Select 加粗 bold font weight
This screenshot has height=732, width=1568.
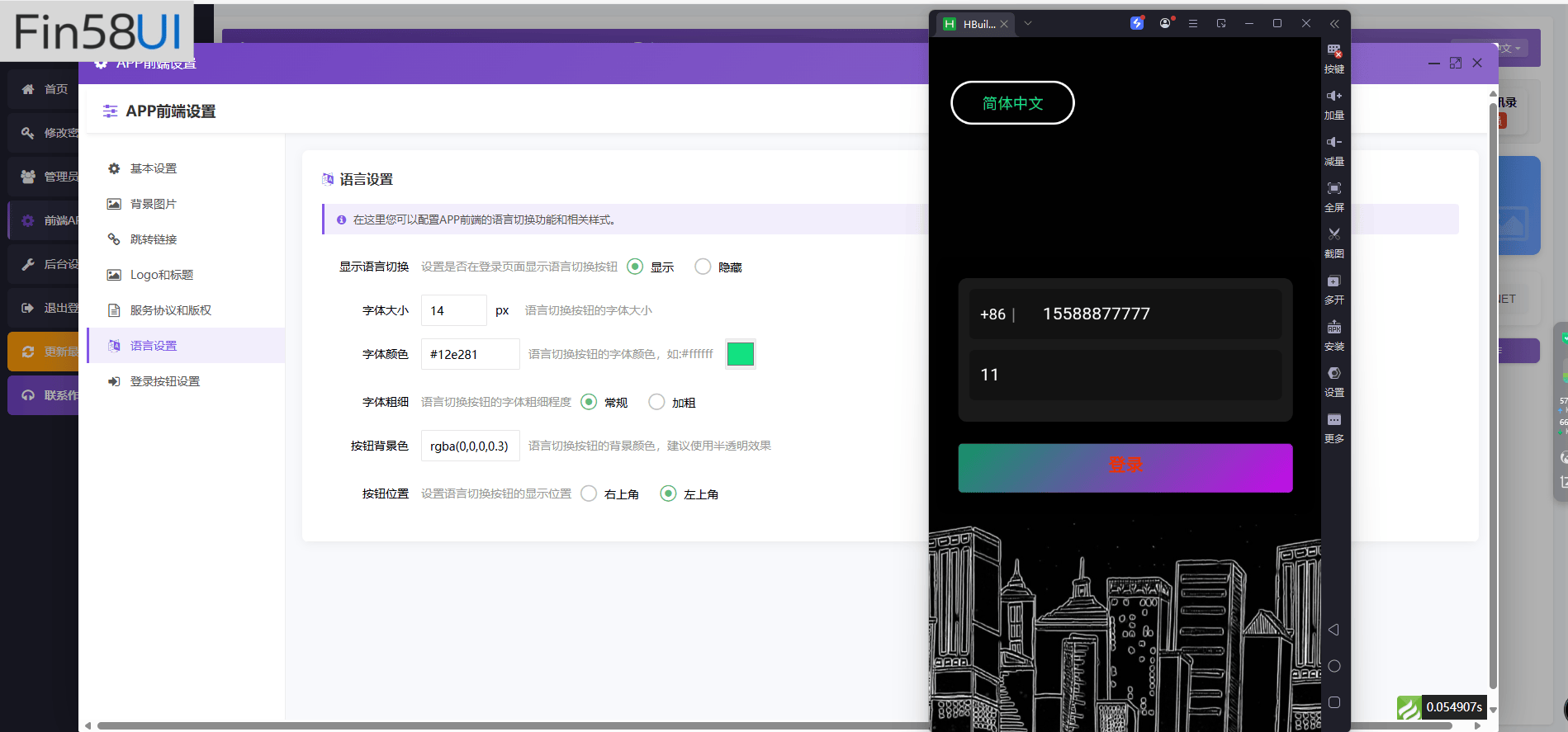(x=656, y=402)
